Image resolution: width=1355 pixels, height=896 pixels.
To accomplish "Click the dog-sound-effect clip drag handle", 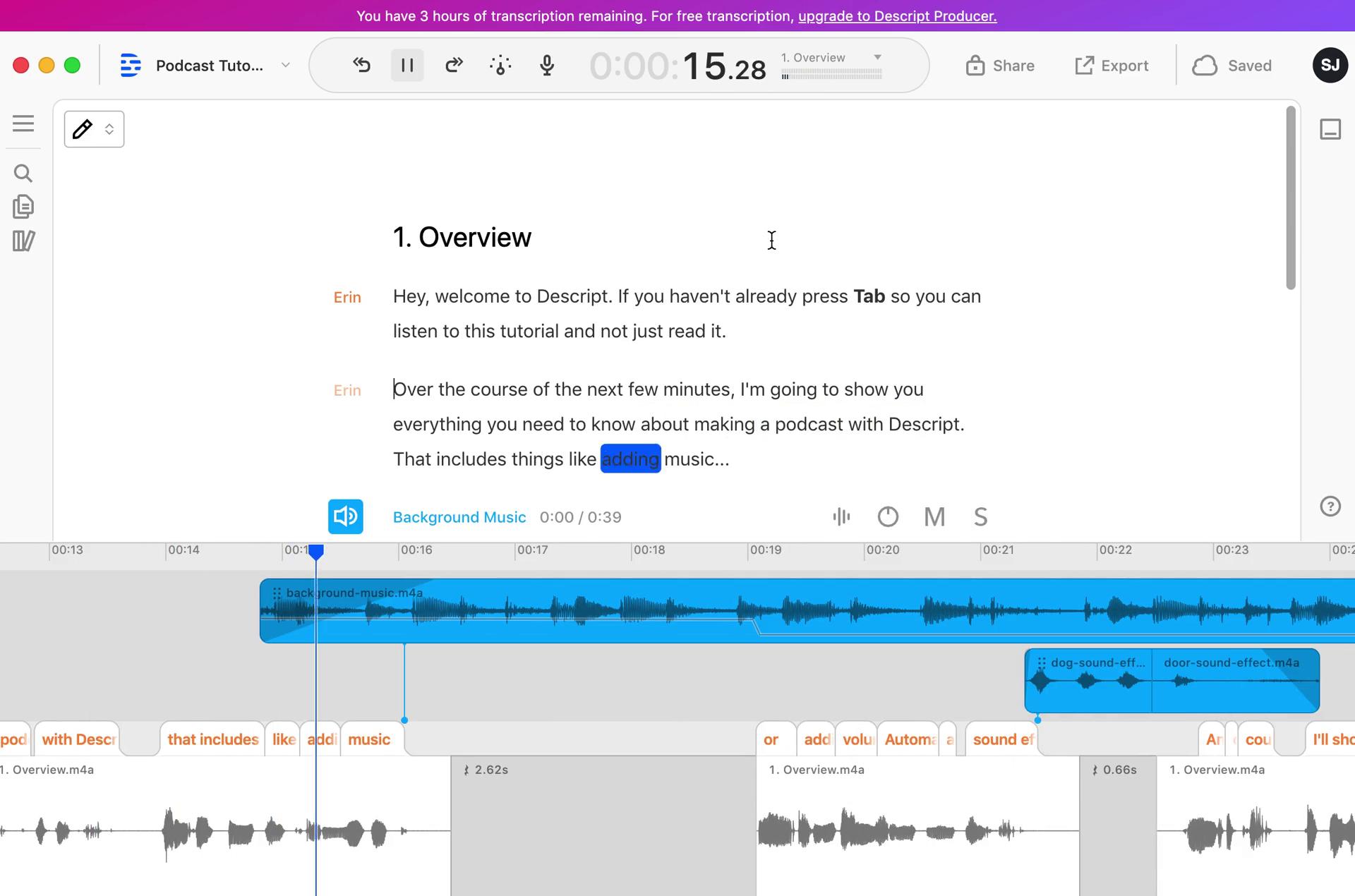I will click(x=1042, y=663).
